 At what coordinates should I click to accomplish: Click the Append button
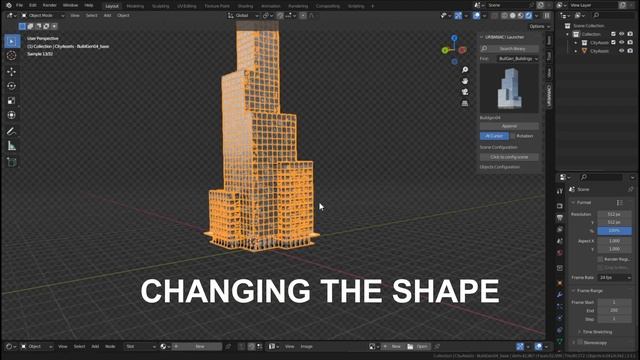pos(509,126)
